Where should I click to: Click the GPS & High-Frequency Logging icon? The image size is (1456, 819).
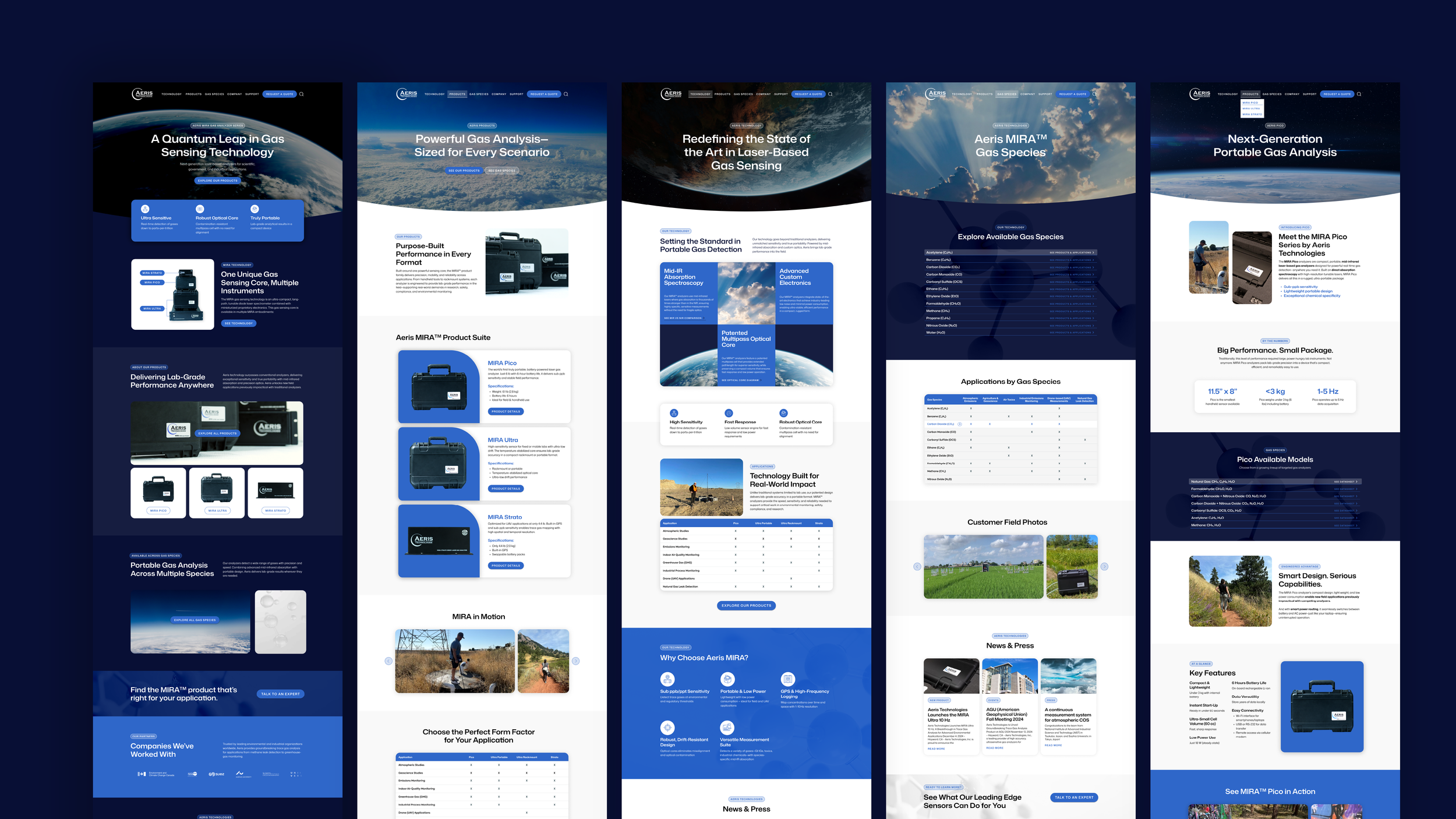(x=788, y=679)
